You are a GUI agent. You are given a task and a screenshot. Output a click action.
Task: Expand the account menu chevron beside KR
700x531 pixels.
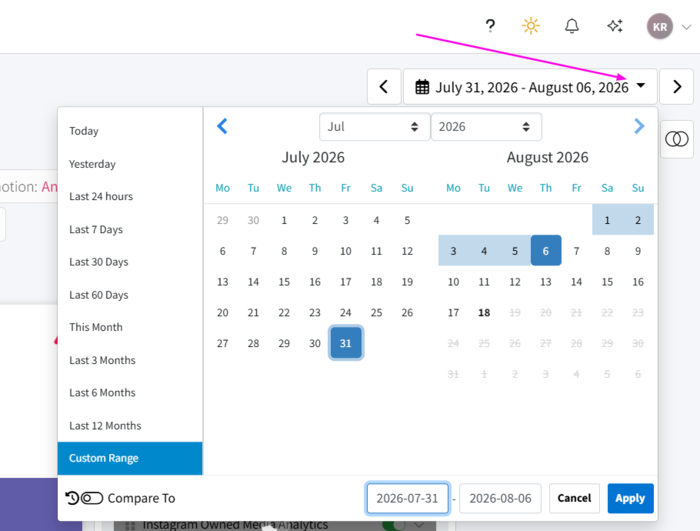[x=686, y=27]
